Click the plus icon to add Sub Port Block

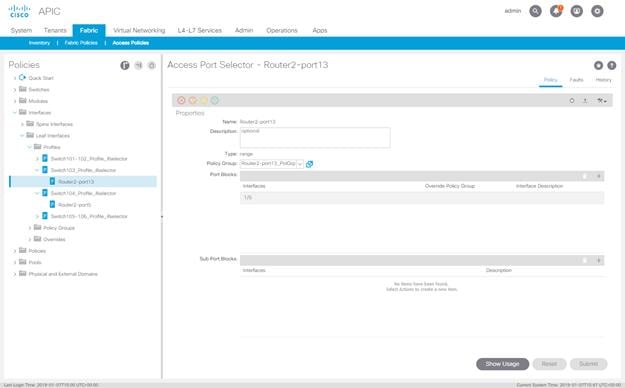598,260
